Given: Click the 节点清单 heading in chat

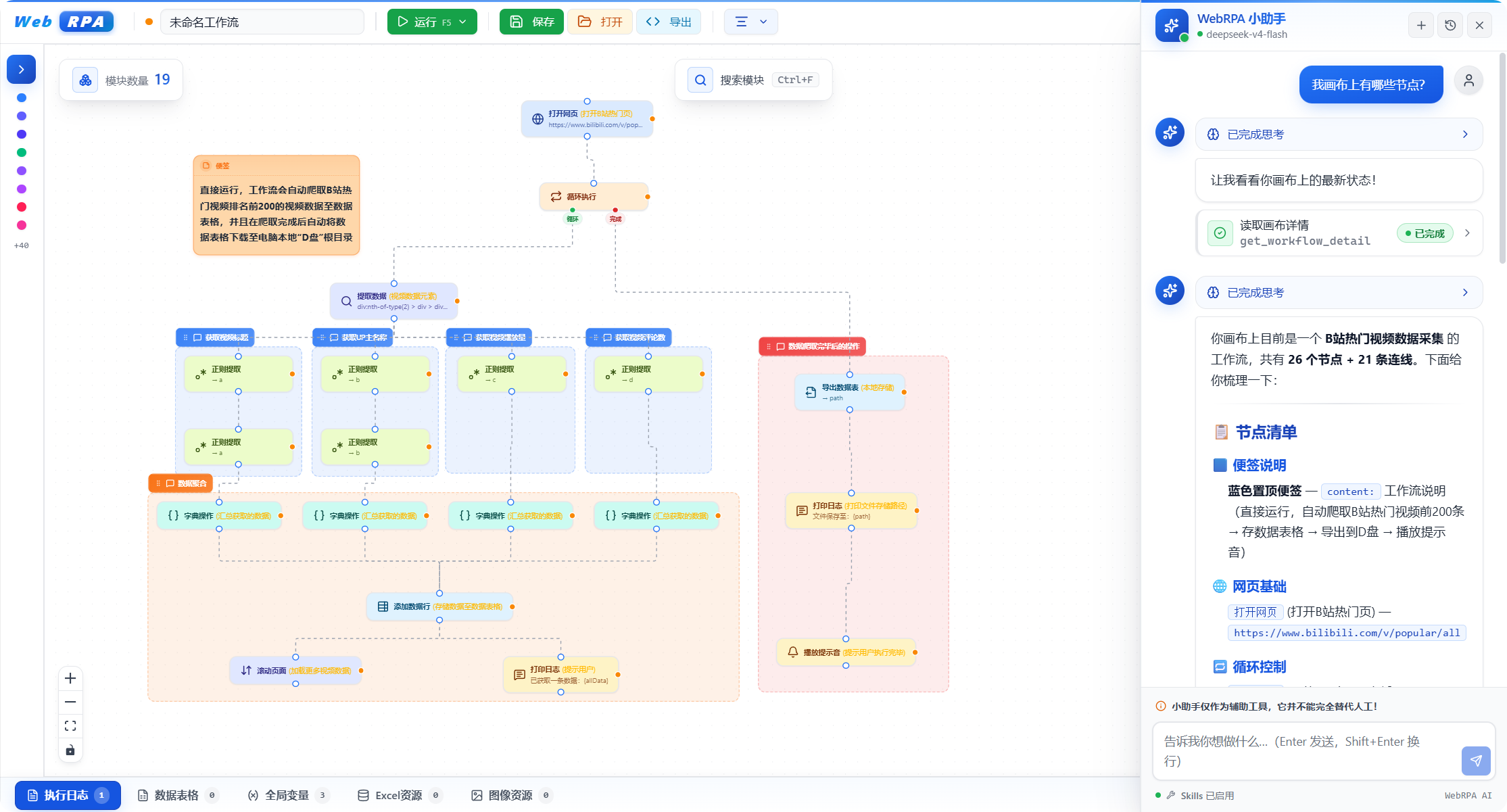Looking at the screenshot, I should click(1266, 432).
